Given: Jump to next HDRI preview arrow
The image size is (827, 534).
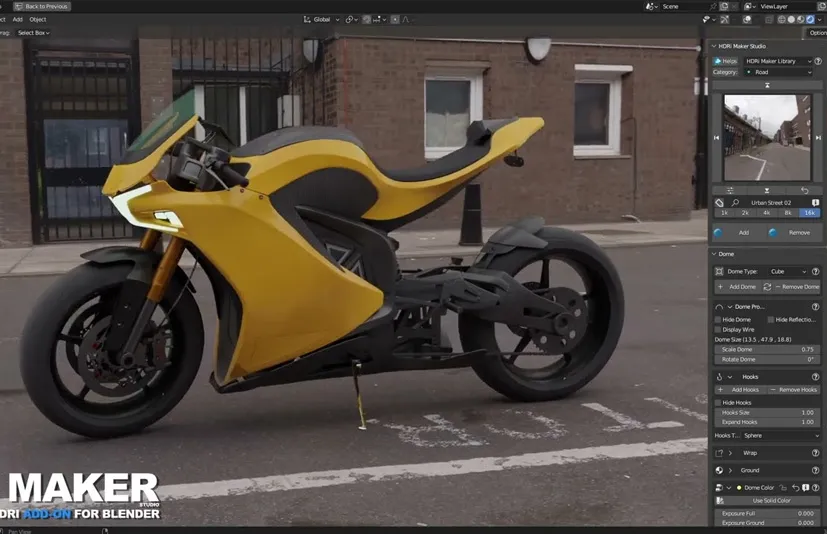Looking at the screenshot, I should tap(818, 138).
